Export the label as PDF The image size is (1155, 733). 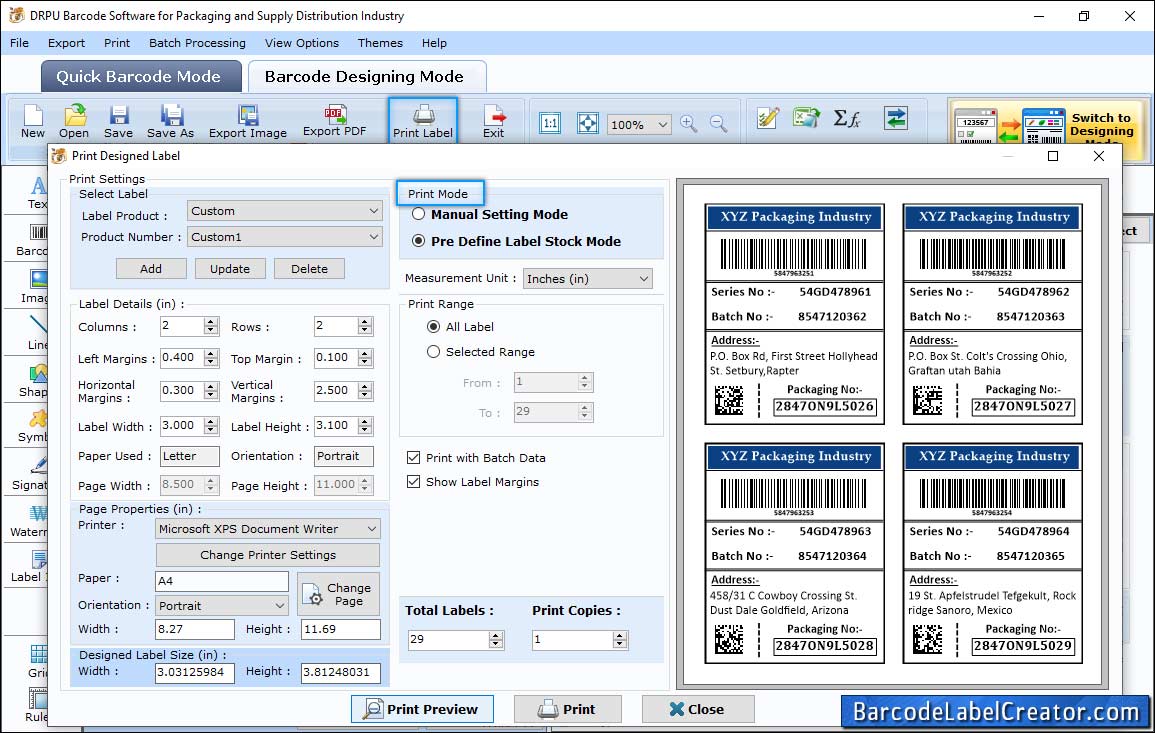tap(334, 122)
